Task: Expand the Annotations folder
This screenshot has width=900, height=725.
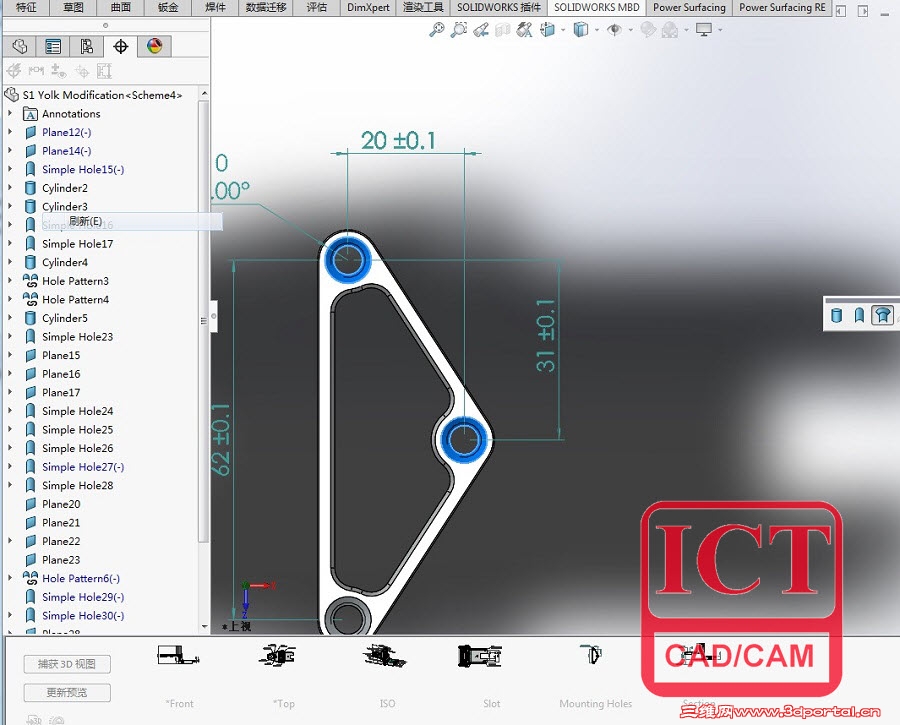Action: (x=10, y=114)
